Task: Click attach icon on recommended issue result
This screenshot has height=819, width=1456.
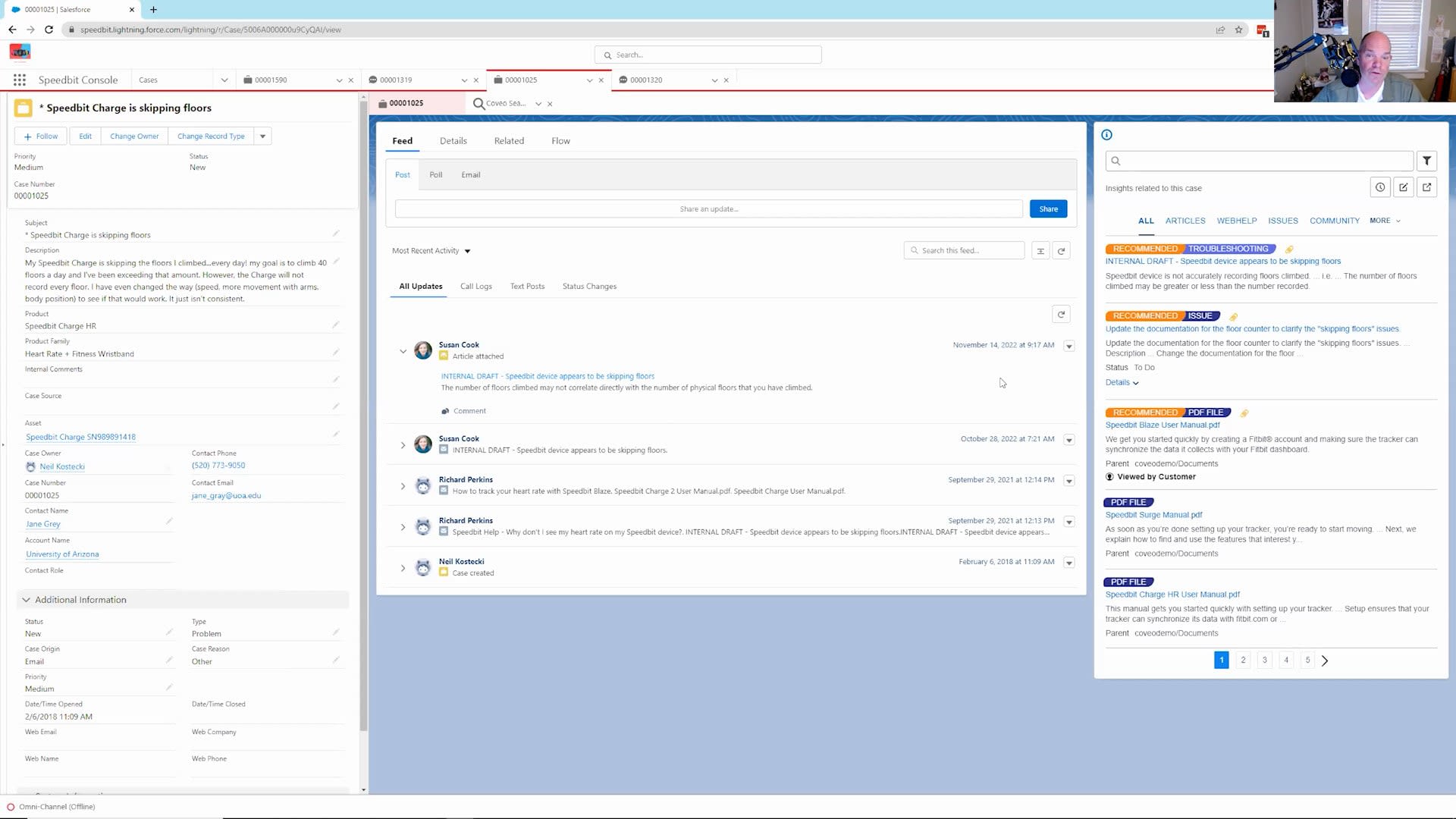Action: (1233, 317)
